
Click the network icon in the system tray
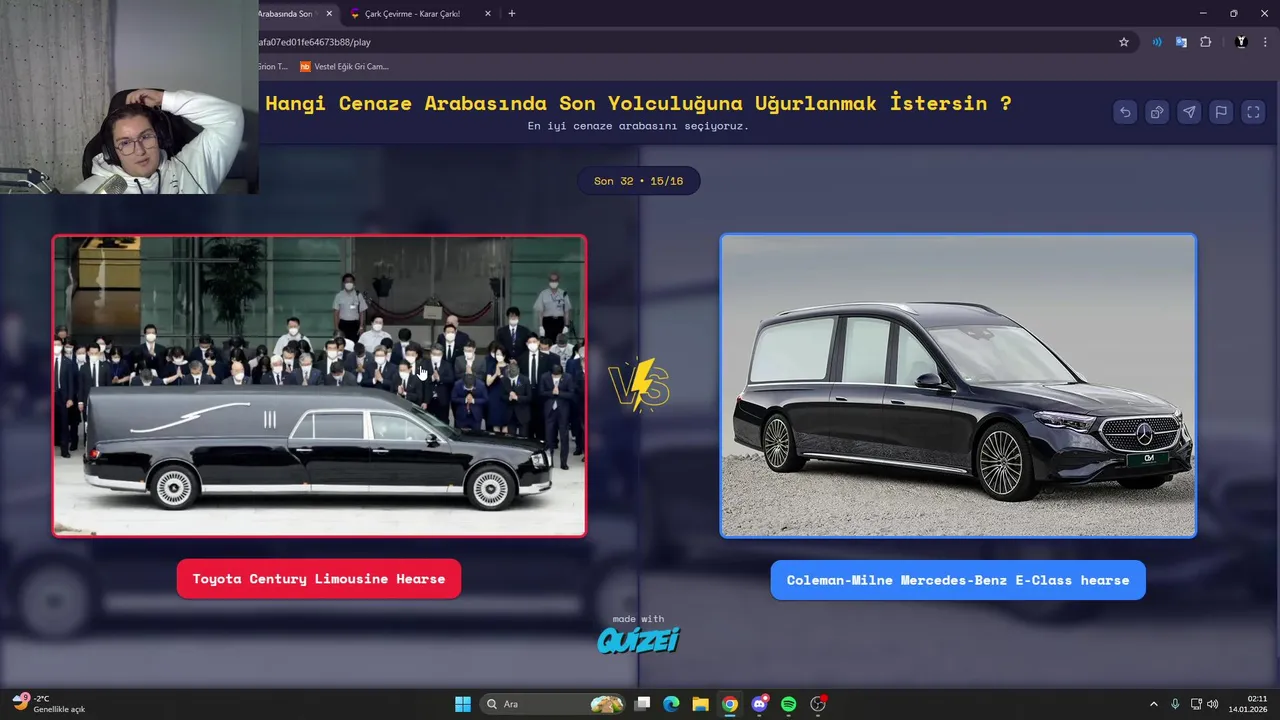click(1196, 704)
